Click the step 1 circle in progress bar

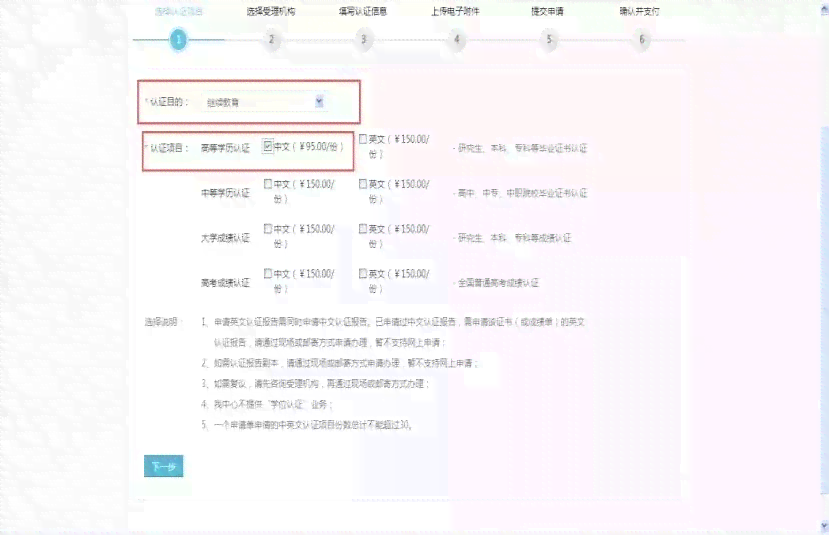178,40
